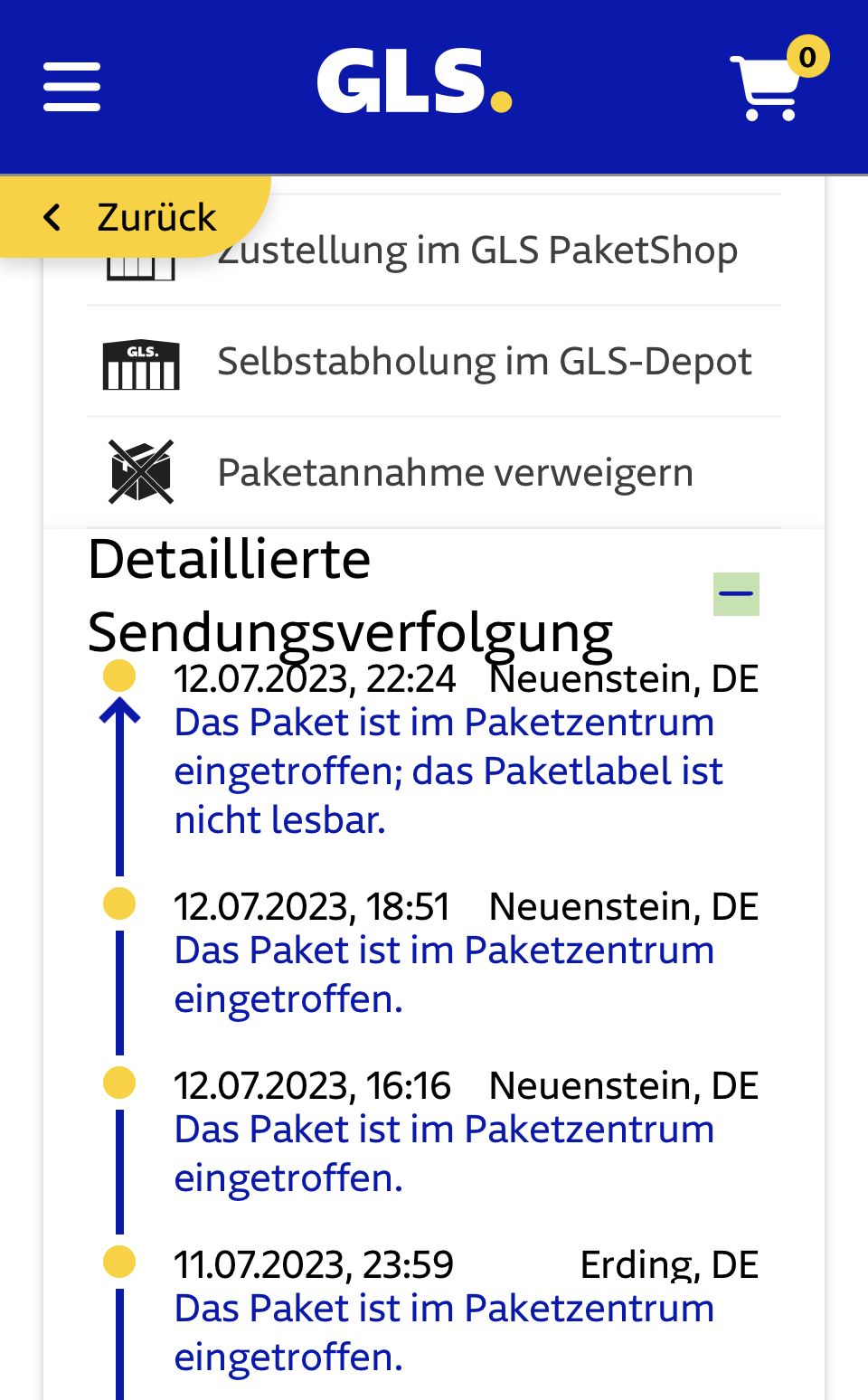Click the 18:51 timeline marker dot
868x1400 pixels.
[x=119, y=903]
